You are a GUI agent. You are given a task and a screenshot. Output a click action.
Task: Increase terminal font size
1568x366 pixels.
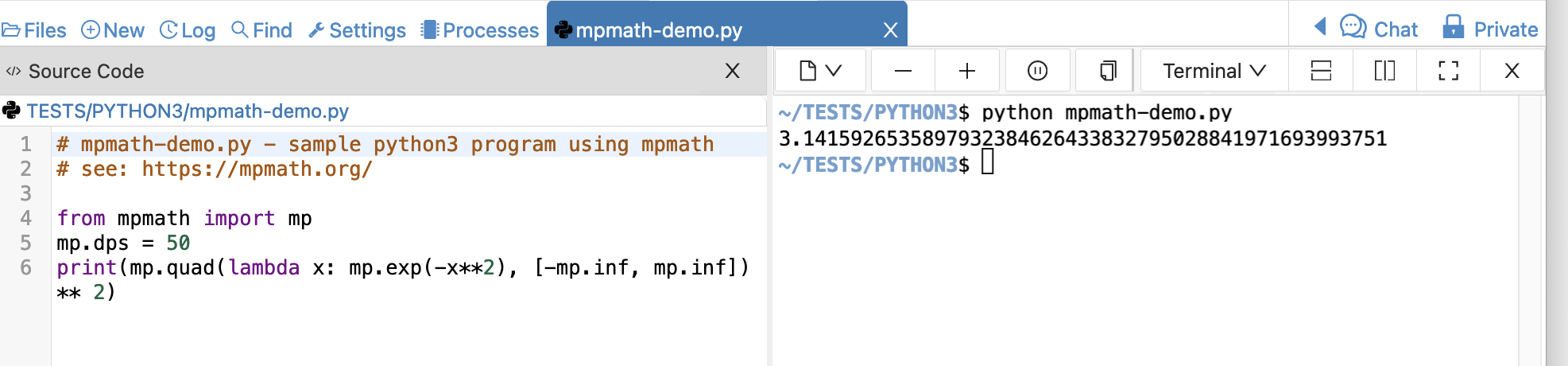[966, 71]
